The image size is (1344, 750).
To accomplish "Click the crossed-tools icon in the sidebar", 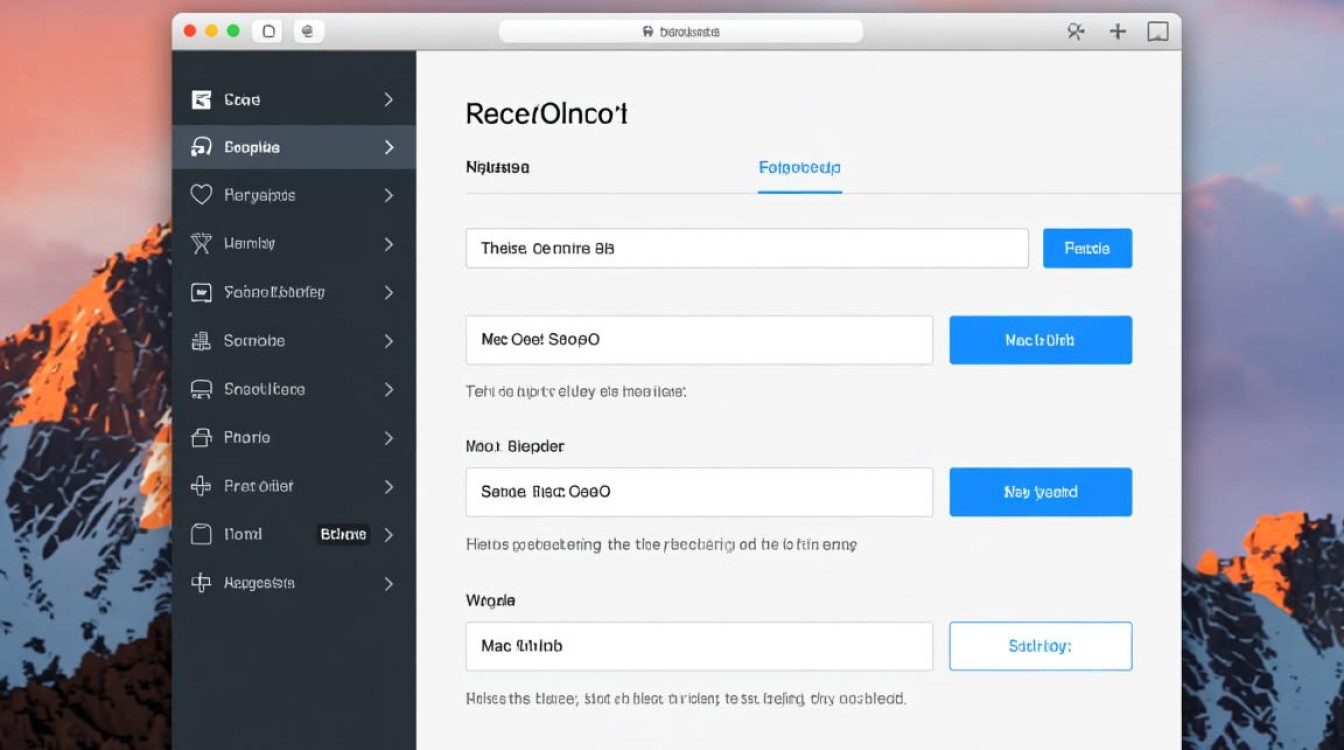I will click(x=201, y=243).
